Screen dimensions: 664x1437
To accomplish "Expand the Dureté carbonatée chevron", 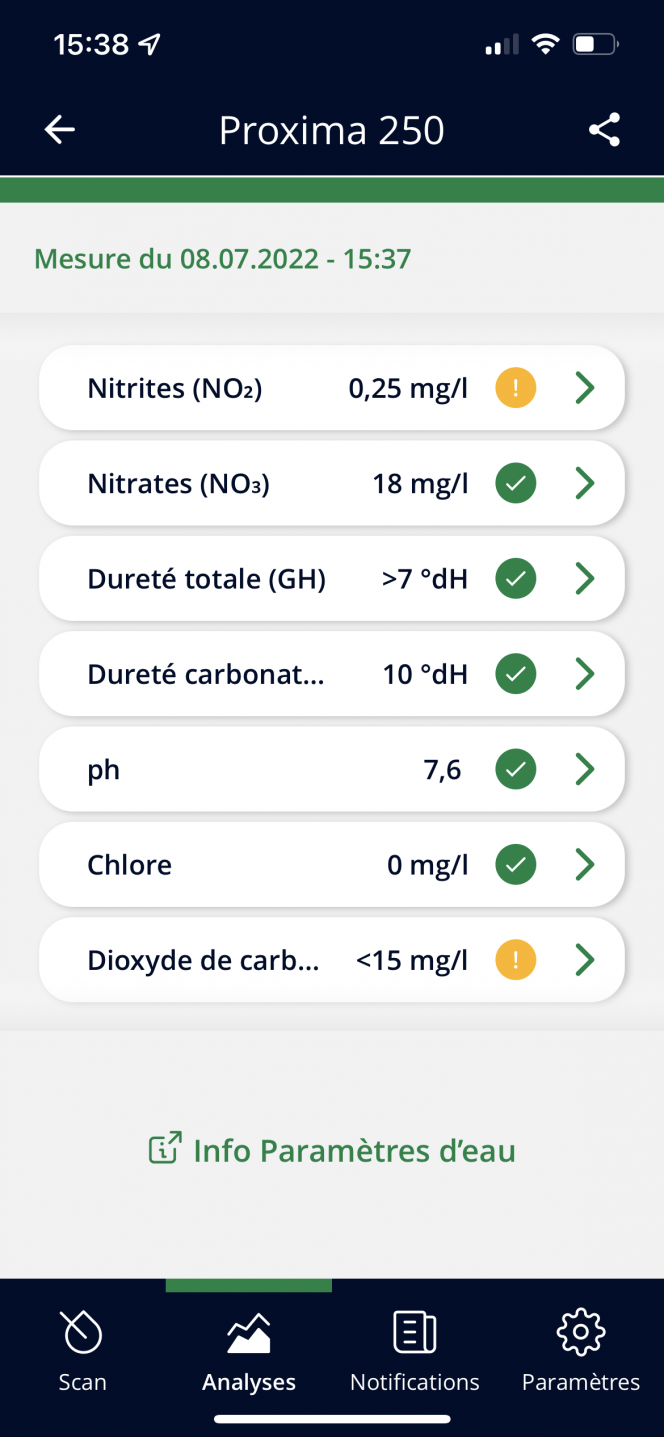I will click(x=585, y=674).
